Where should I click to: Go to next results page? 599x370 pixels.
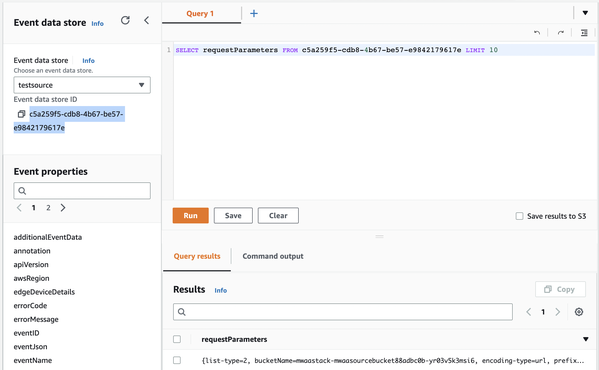point(557,312)
